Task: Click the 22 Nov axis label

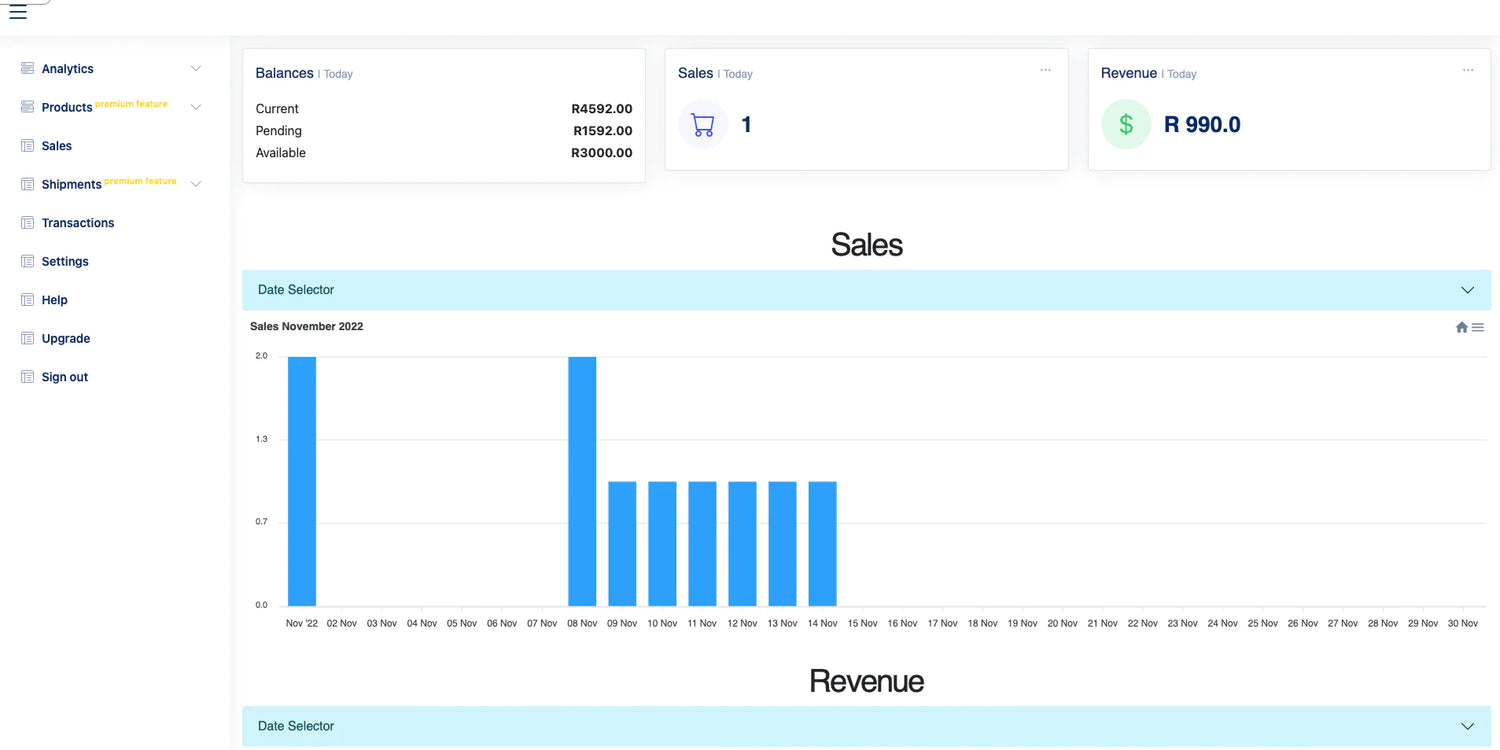Action: 1142,623
